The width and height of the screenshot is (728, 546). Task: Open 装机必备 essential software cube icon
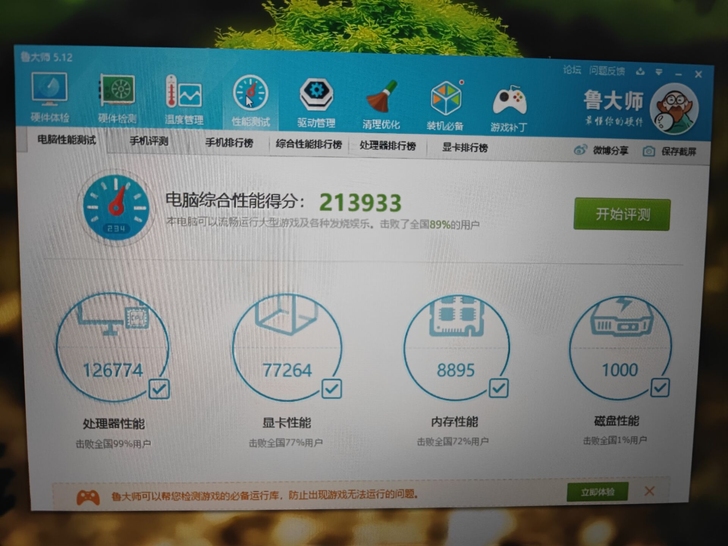point(445,105)
